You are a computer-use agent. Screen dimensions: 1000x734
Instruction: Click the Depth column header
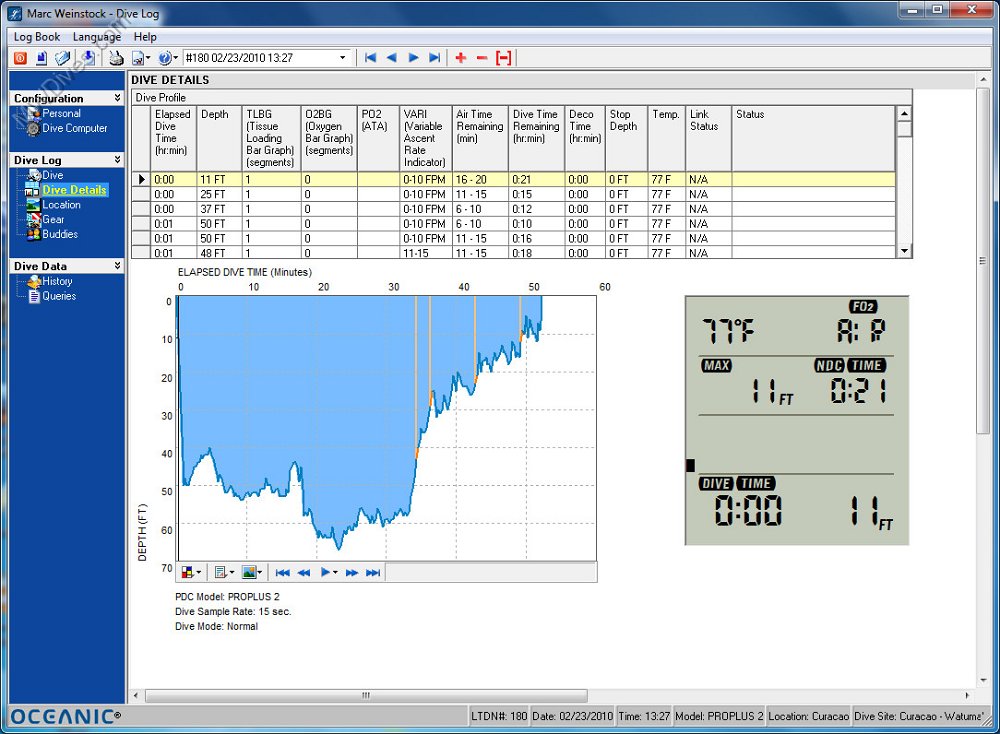[x=219, y=138]
